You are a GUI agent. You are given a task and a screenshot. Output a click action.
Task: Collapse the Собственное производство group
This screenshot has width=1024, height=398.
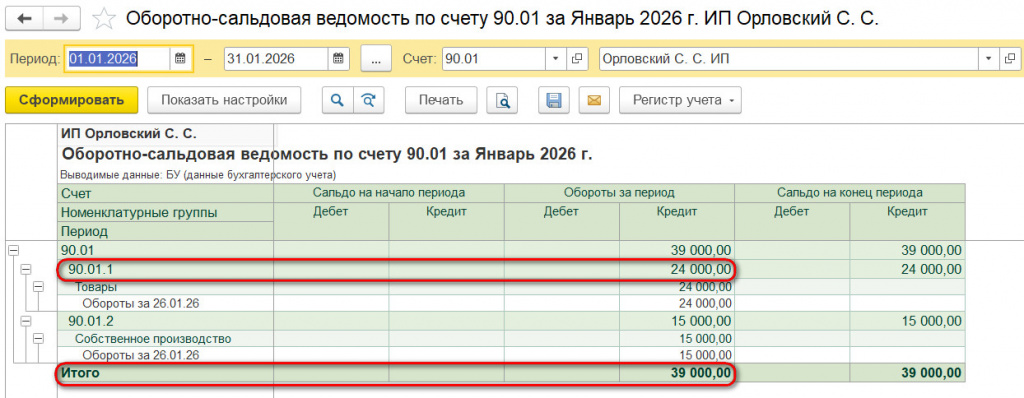[x=38, y=339]
